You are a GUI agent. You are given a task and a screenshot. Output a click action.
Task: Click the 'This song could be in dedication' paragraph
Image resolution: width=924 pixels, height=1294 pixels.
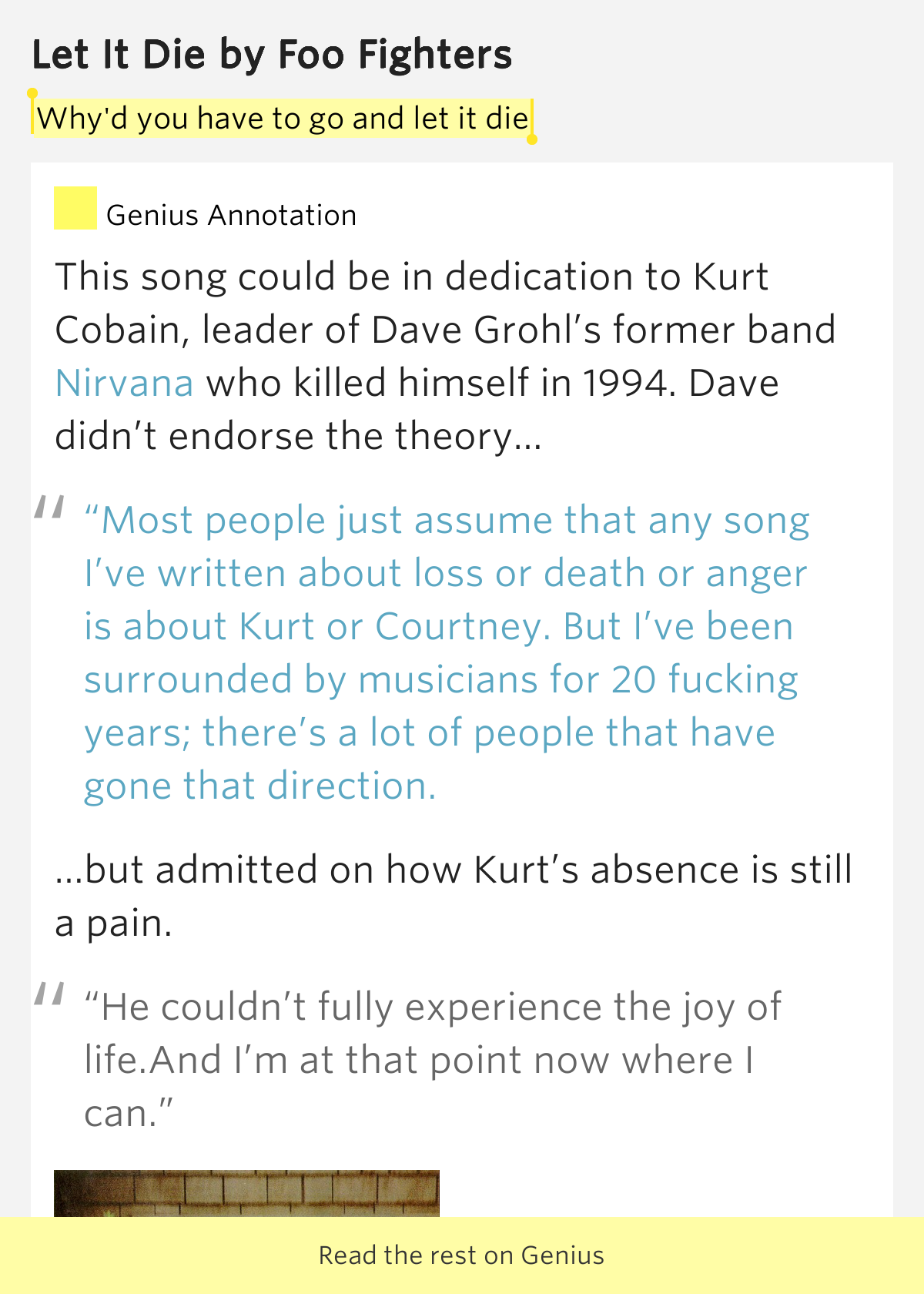click(445, 356)
